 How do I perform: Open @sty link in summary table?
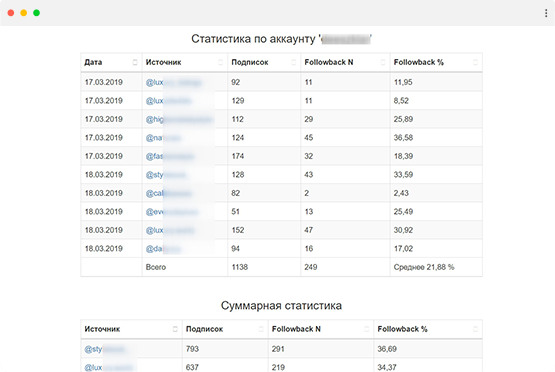click(x=105, y=349)
